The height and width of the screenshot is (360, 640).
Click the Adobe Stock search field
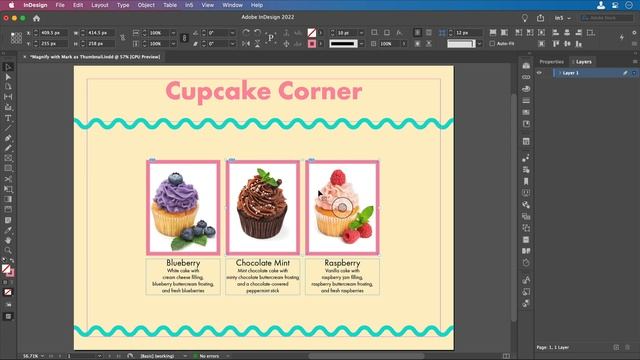pos(607,18)
